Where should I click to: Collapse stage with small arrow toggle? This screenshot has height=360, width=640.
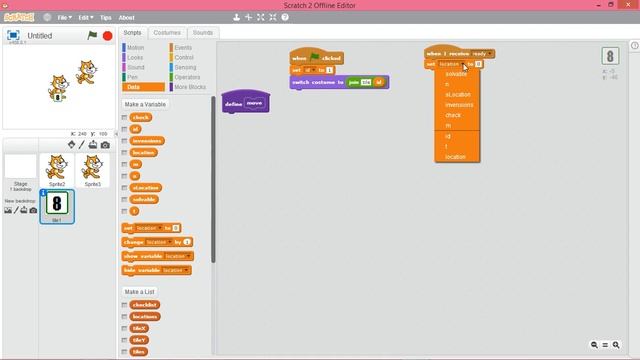(x=116, y=134)
